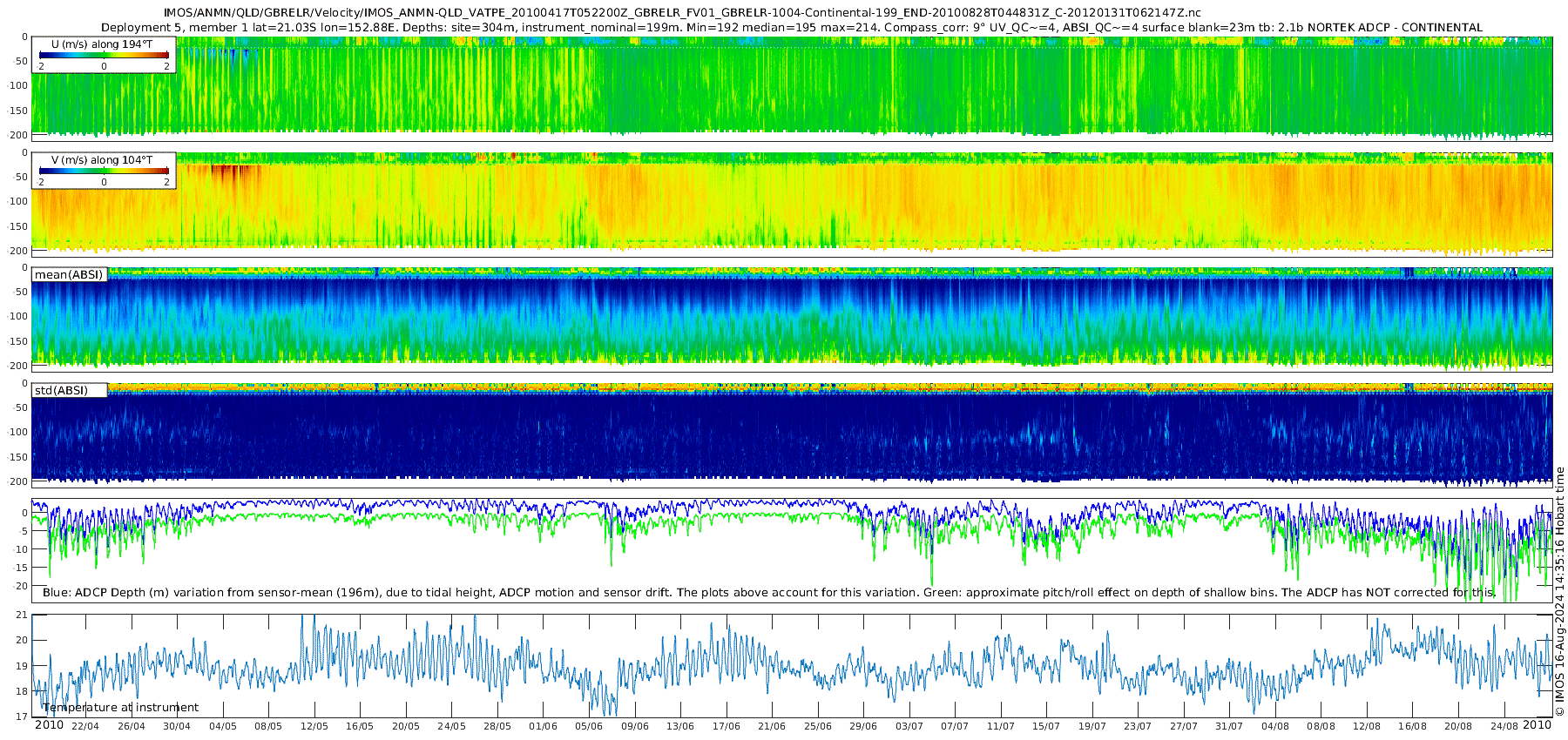Click the 01/06 date tick label
This screenshot has width=1568, height=740.
tap(543, 726)
